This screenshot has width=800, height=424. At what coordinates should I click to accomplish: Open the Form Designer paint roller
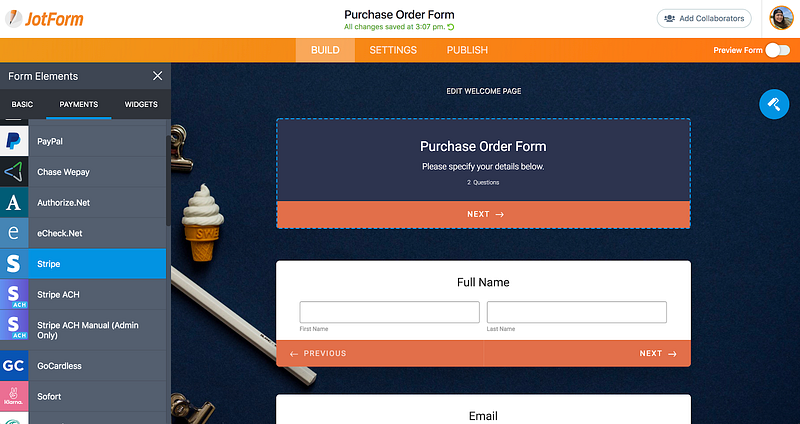[x=774, y=104]
